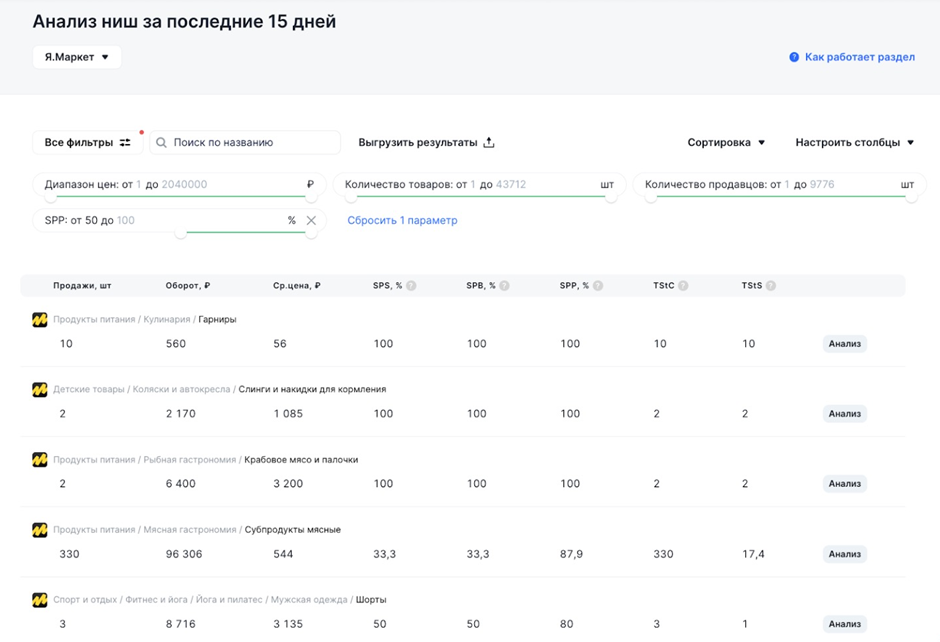The image size is (940, 642).
Task: Click the SPB, % help question icon
Action: tap(505, 285)
